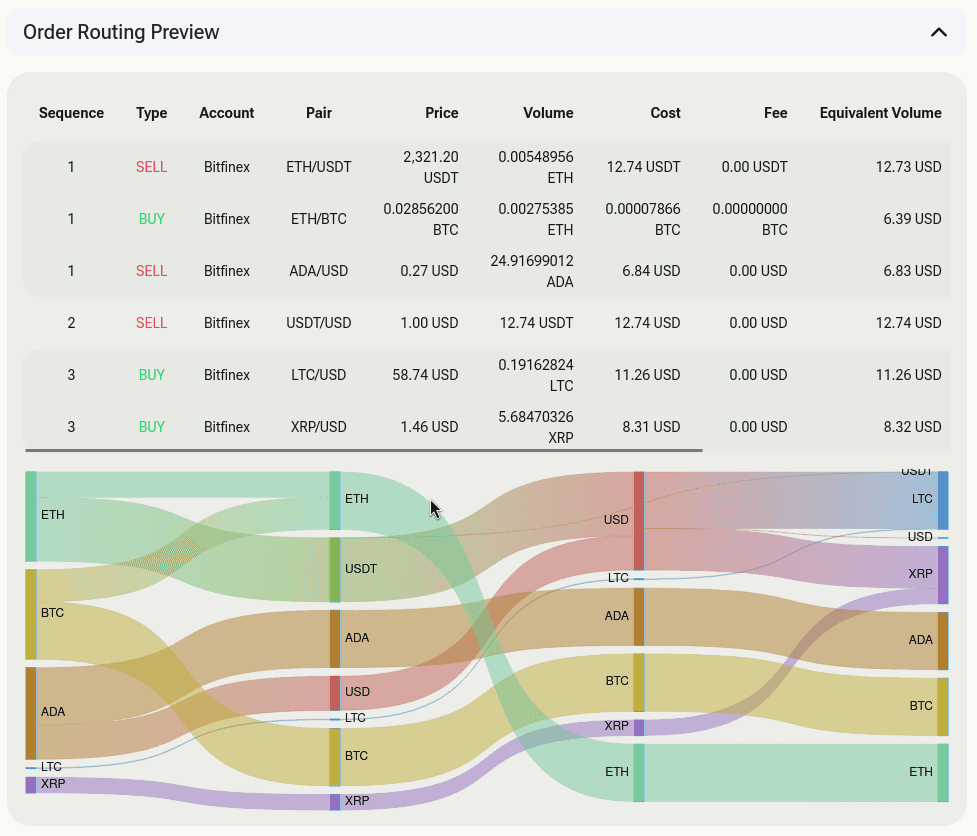Click the 0.02856200 BTC price cell
Screen dimensions: 977x836
click(x=421, y=219)
